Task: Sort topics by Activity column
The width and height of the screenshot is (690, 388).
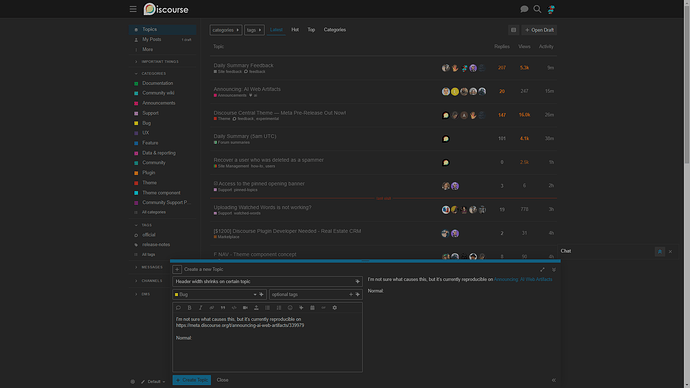Action: click(546, 47)
